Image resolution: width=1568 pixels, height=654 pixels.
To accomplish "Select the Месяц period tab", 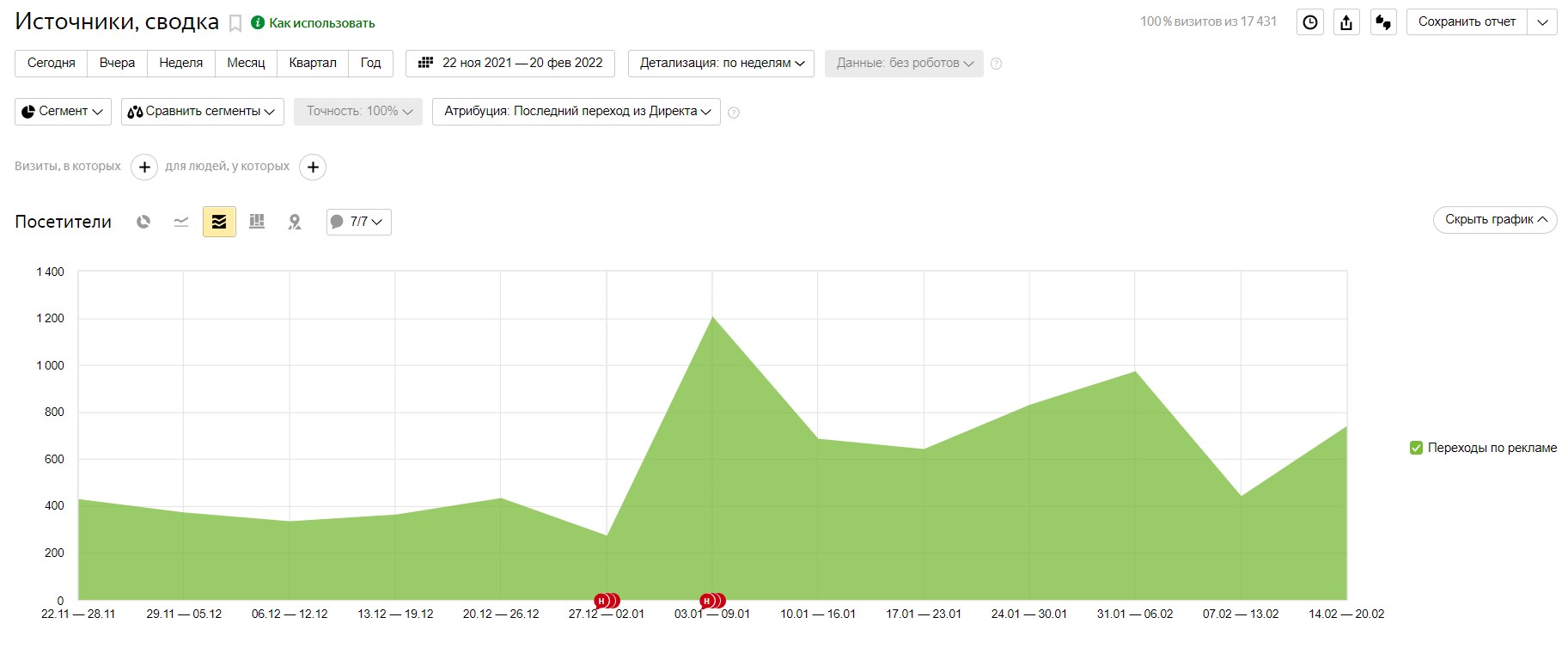I will (x=246, y=64).
